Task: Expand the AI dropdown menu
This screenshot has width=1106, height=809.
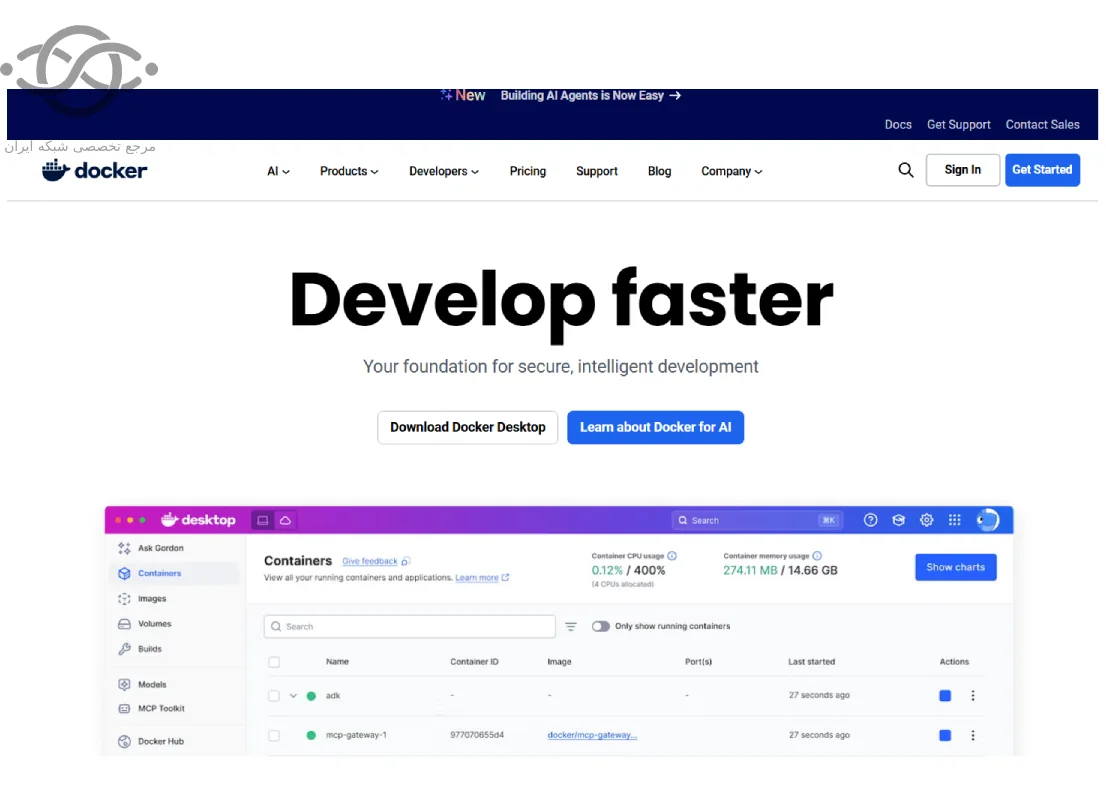Action: coord(278,171)
